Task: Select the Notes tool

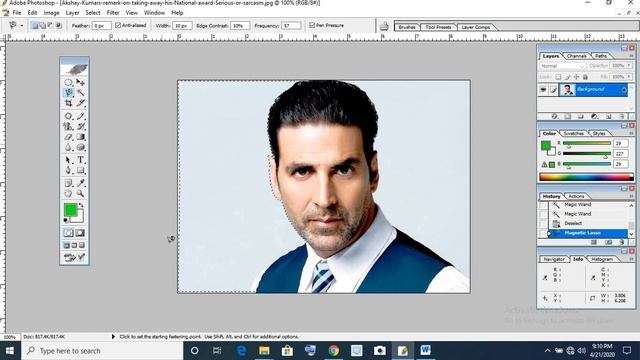Action: click(68, 183)
